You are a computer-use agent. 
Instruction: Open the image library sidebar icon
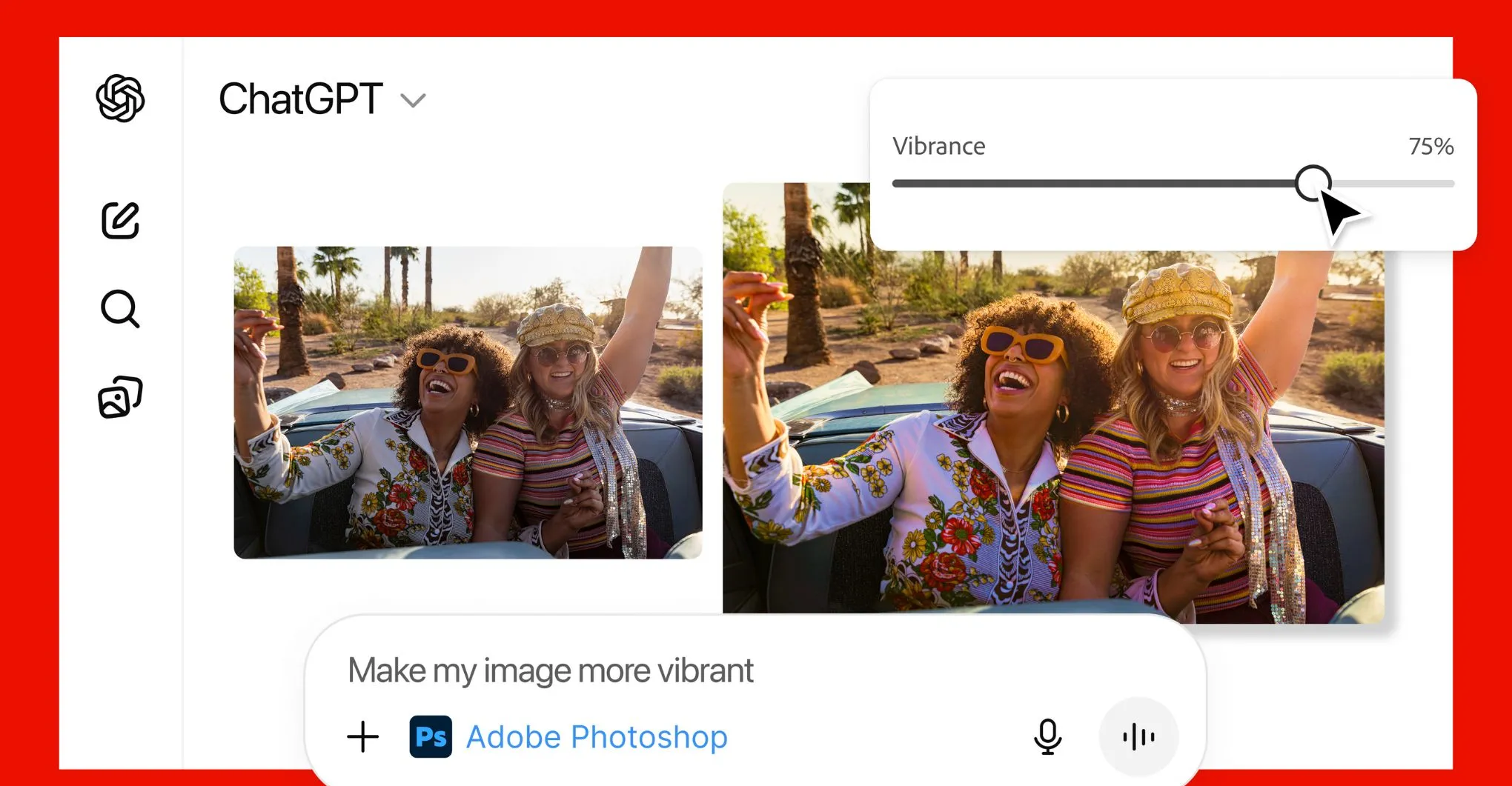point(121,395)
